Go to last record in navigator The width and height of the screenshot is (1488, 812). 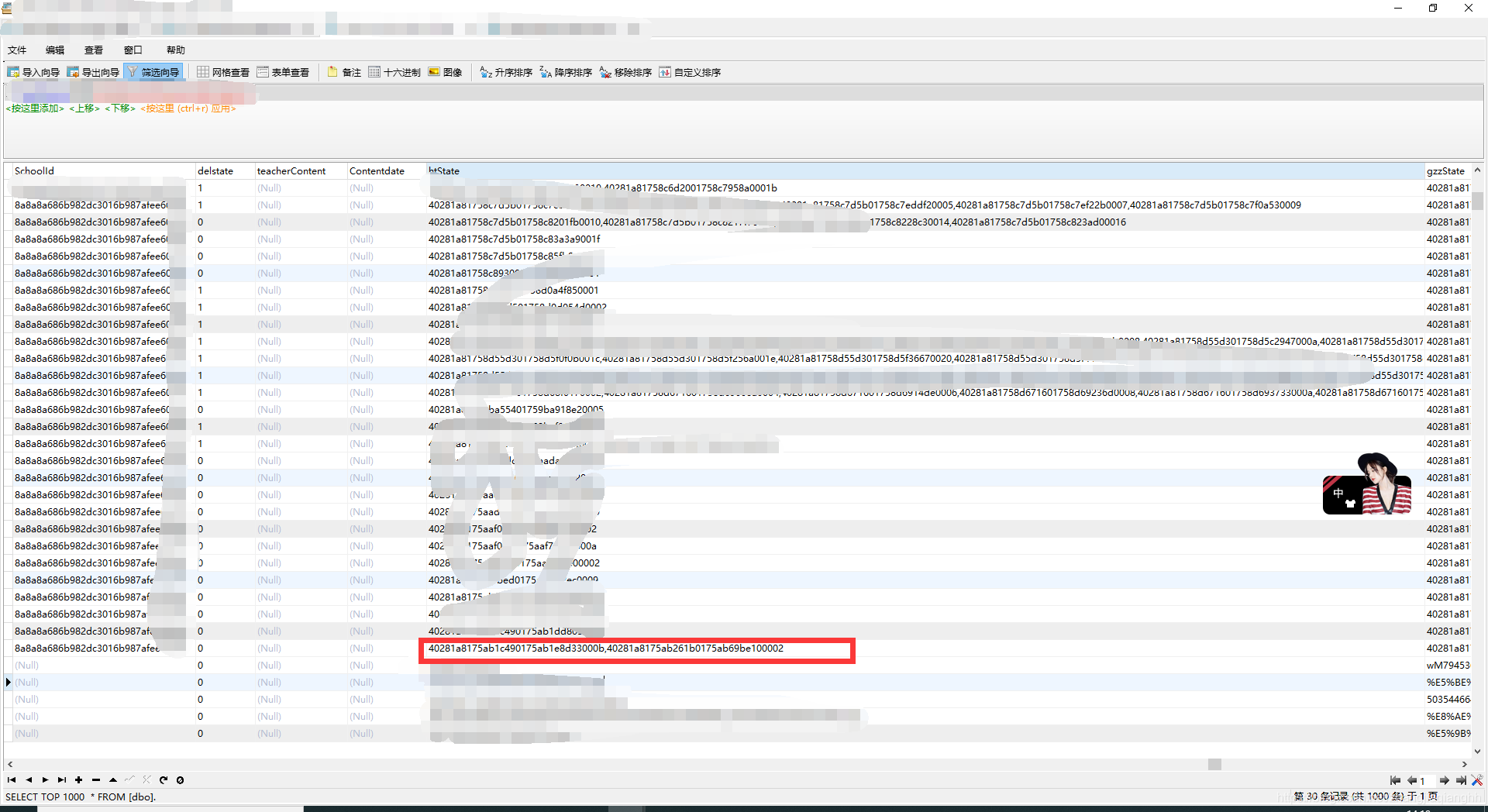click(62, 780)
